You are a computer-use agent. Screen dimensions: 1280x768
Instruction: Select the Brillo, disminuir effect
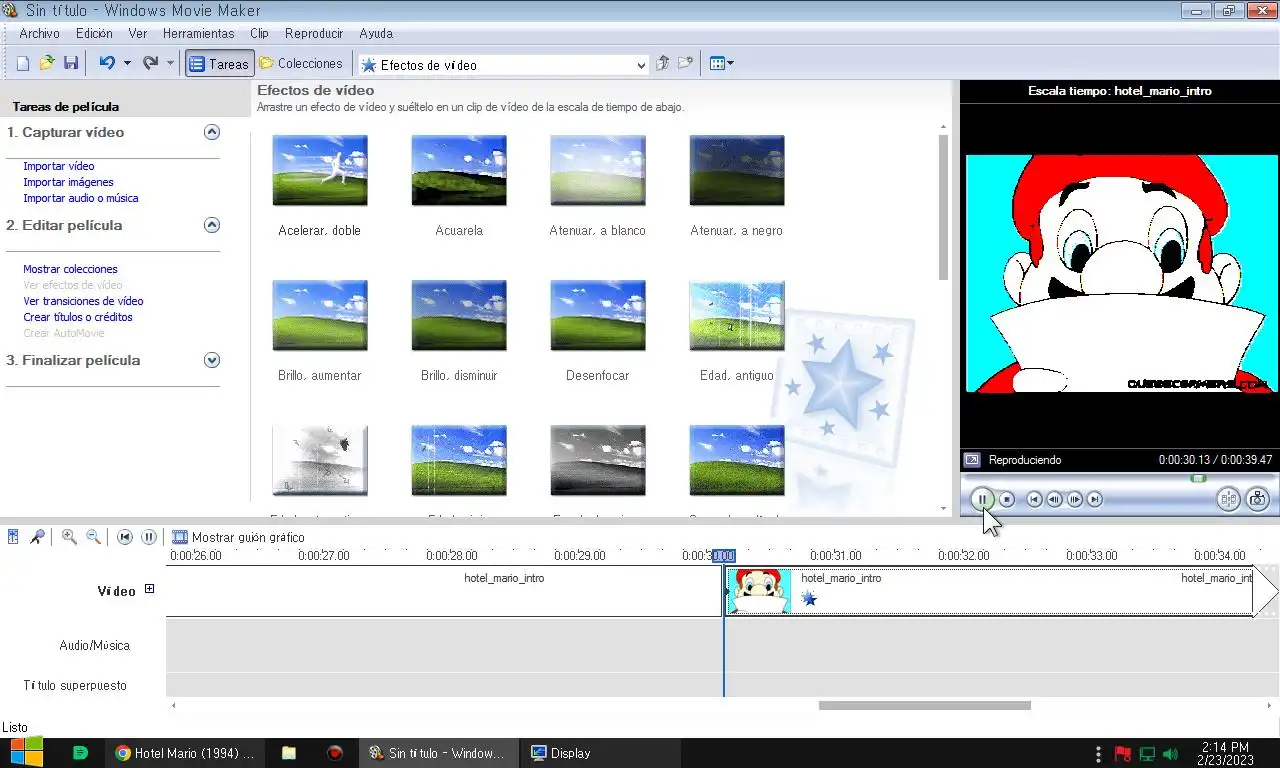[459, 316]
